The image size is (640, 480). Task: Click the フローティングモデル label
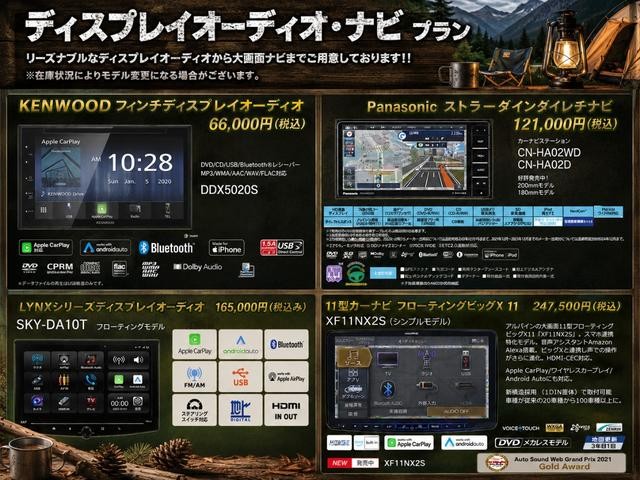tap(130, 327)
